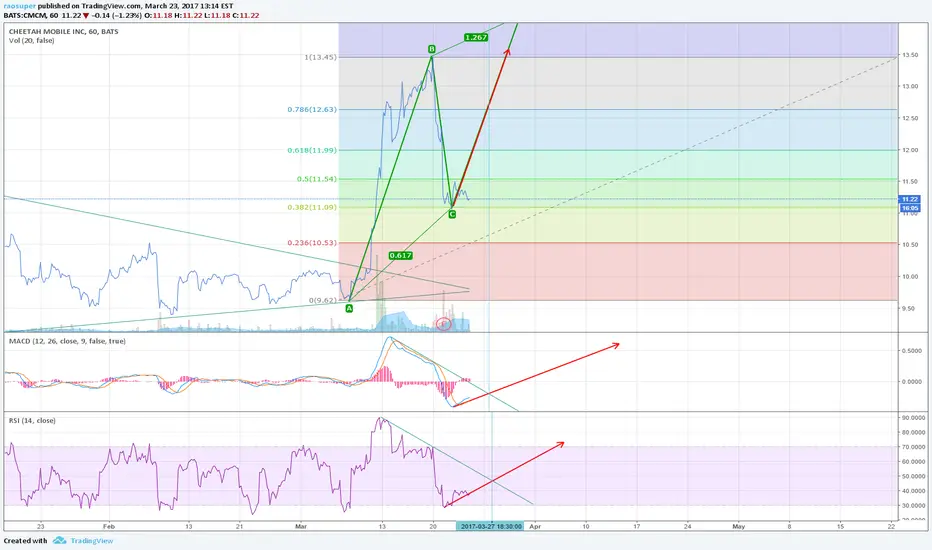The image size is (932, 550).
Task: Click the 0.0000 MACD axis value
Action: tap(912, 382)
